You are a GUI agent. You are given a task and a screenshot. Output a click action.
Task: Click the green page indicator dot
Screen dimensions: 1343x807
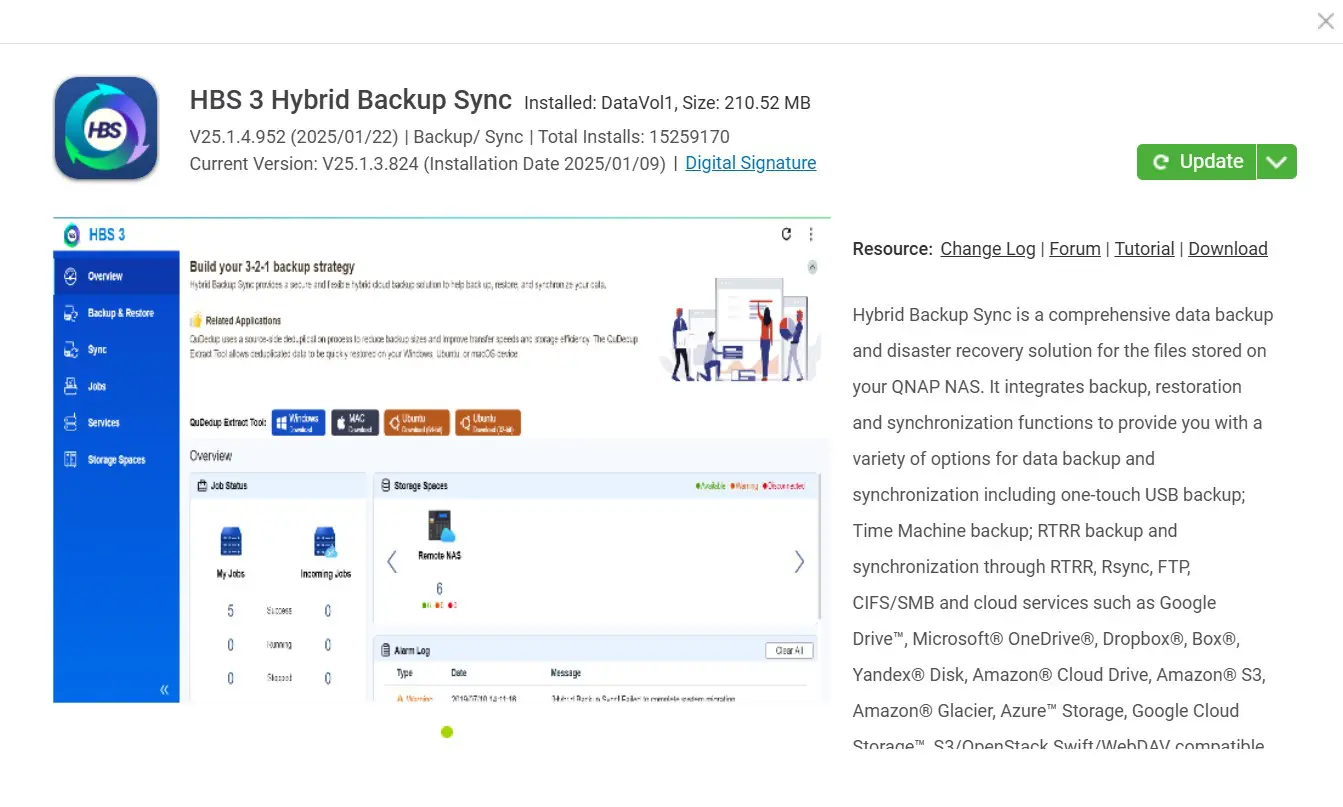click(447, 732)
